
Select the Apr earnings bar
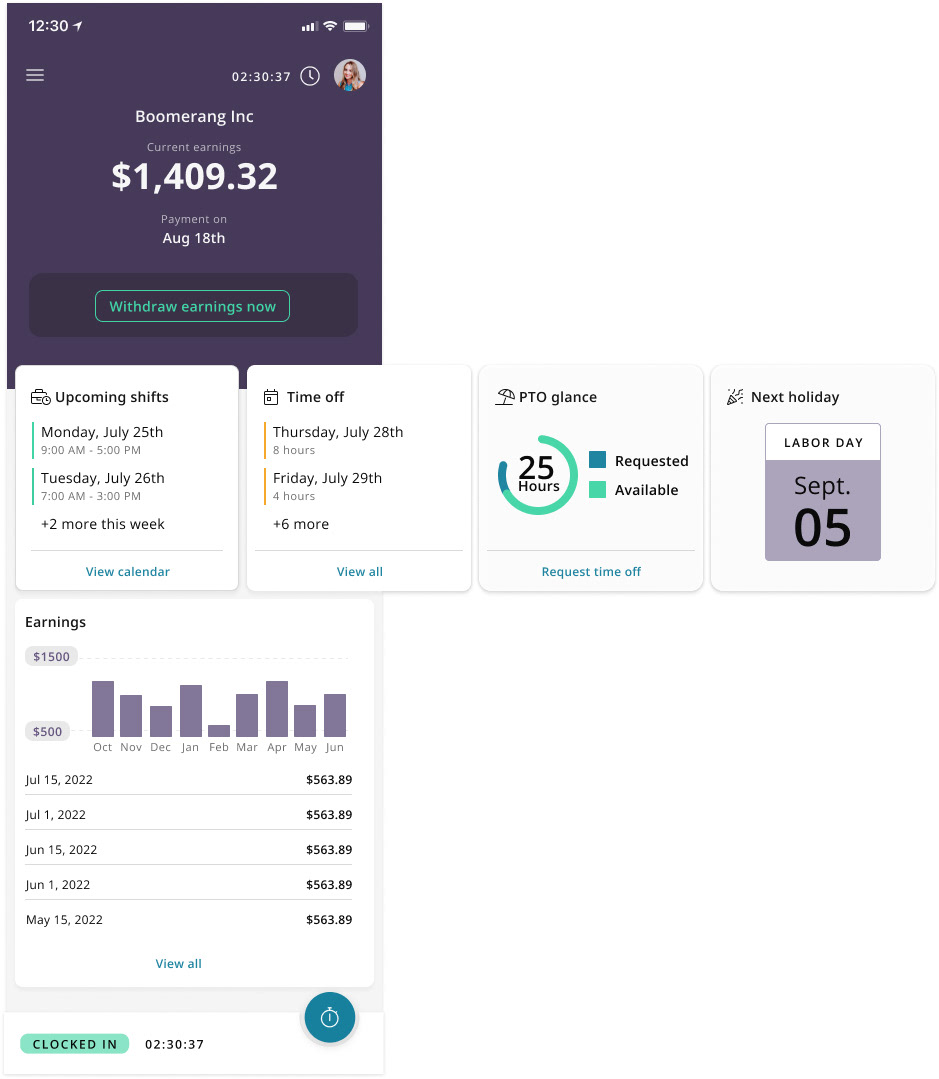[277, 709]
